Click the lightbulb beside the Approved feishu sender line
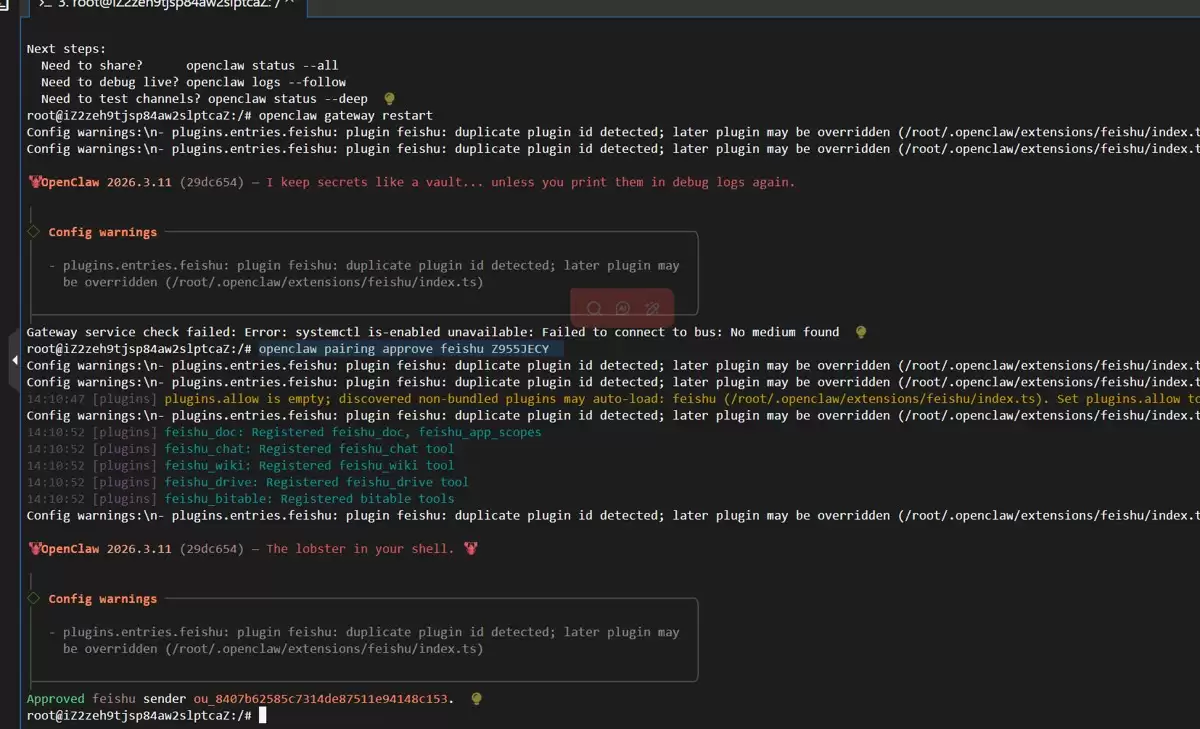The image size is (1200, 729). (x=477, y=699)
